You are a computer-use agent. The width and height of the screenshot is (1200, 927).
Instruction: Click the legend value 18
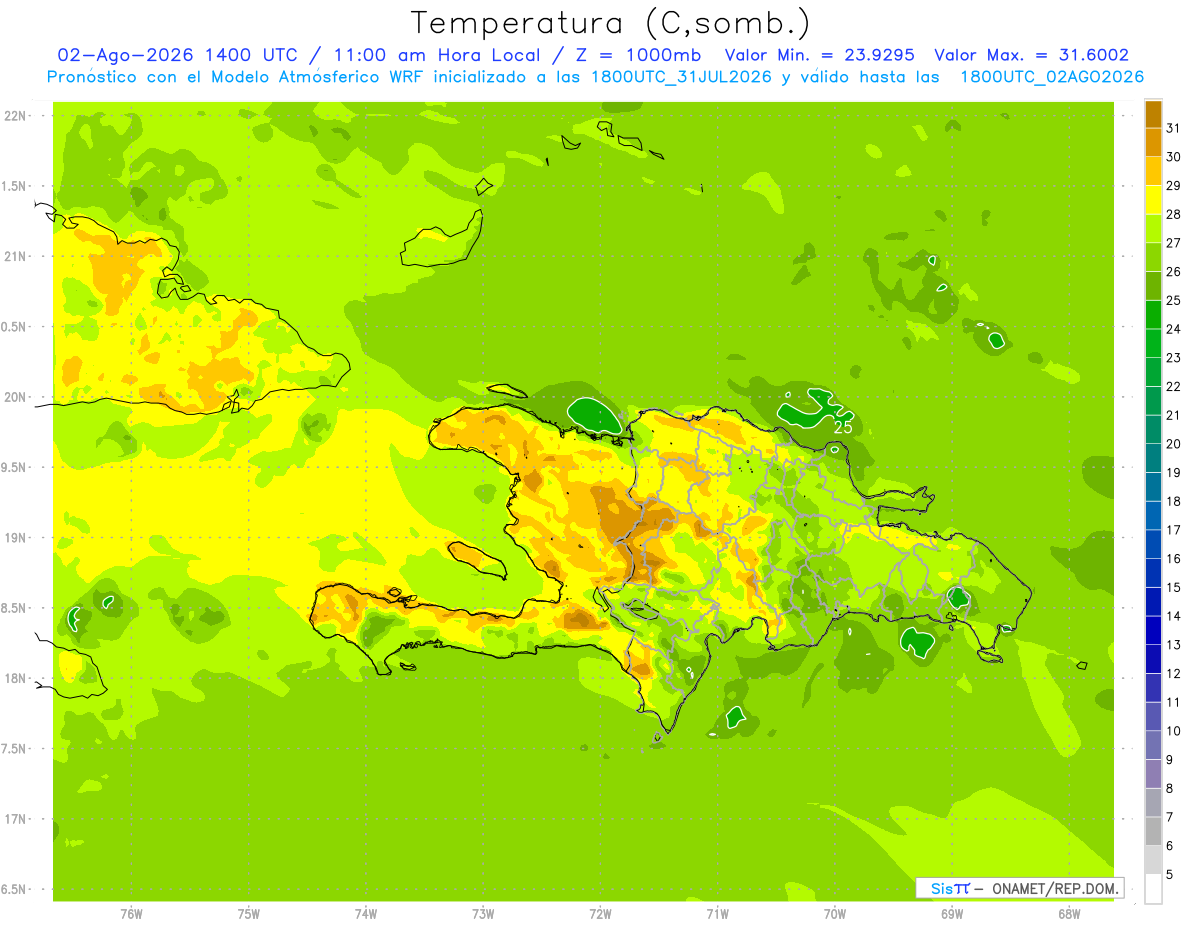coord(1173,501)
